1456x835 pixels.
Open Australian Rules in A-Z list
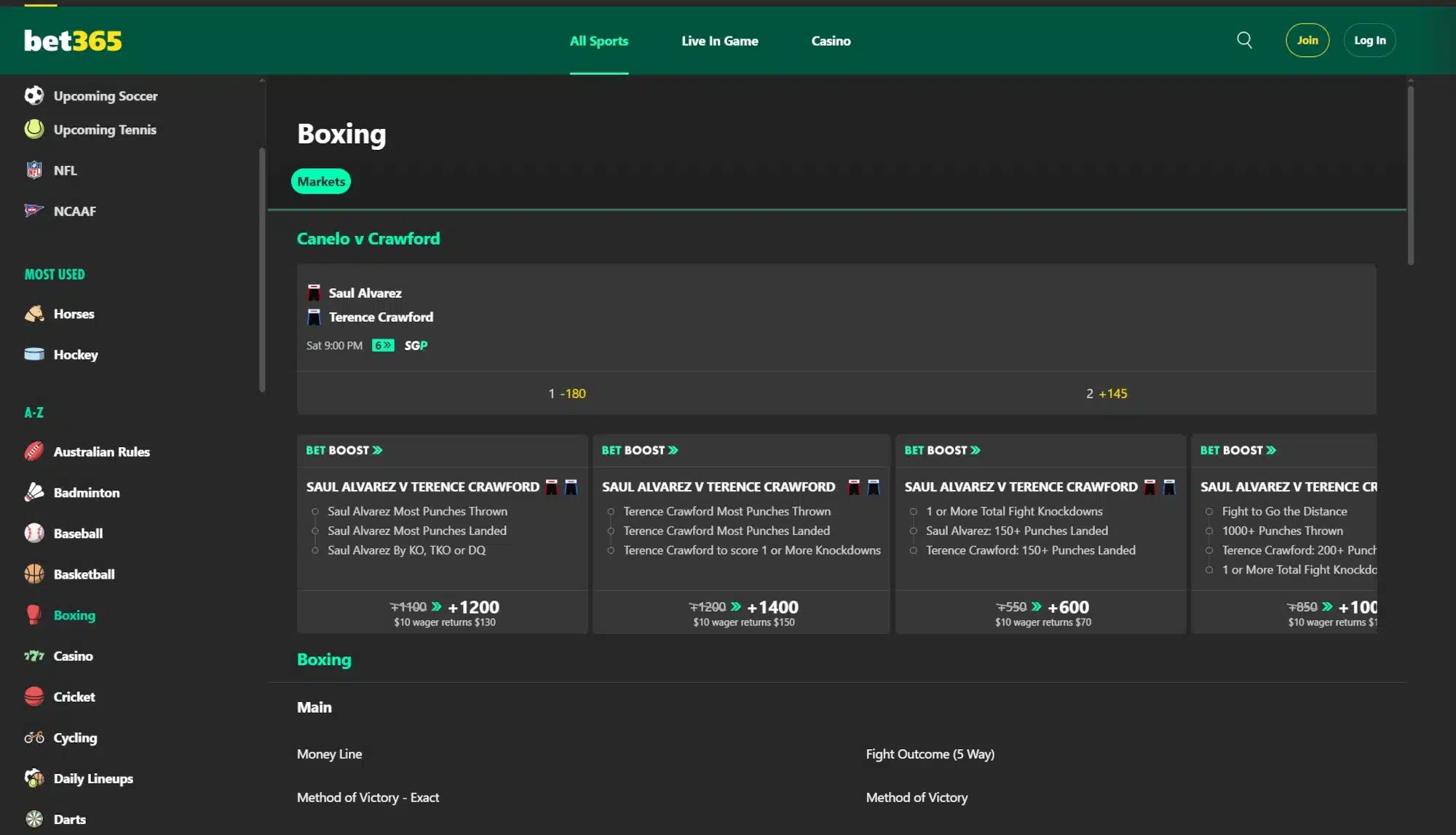point(102,451)
